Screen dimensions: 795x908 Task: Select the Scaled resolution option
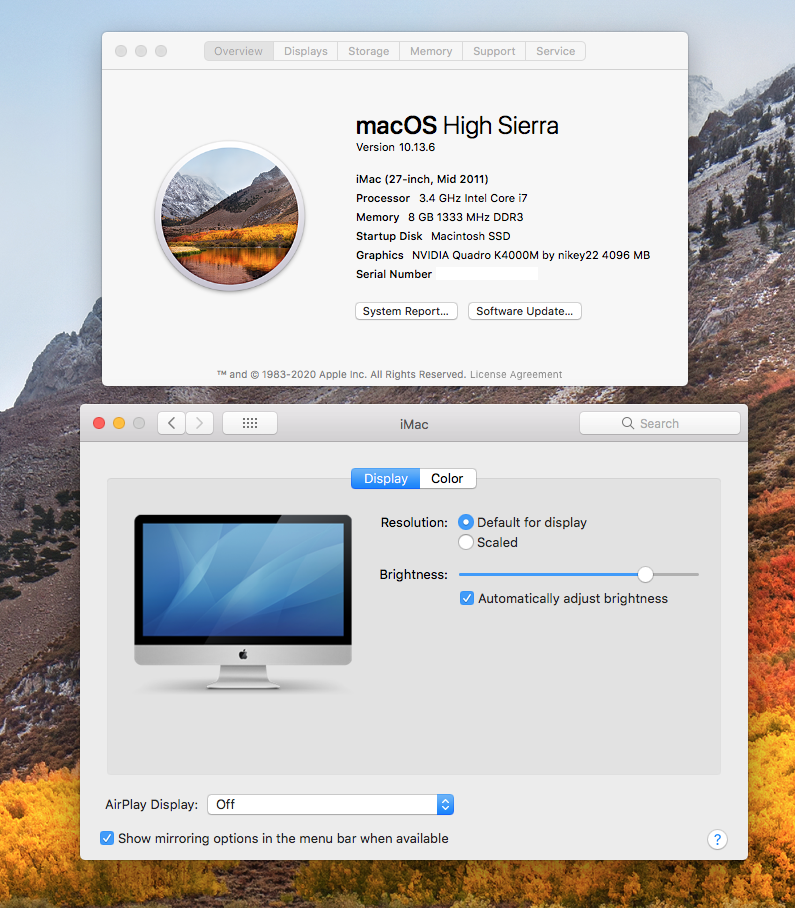[x=466, y=542]
